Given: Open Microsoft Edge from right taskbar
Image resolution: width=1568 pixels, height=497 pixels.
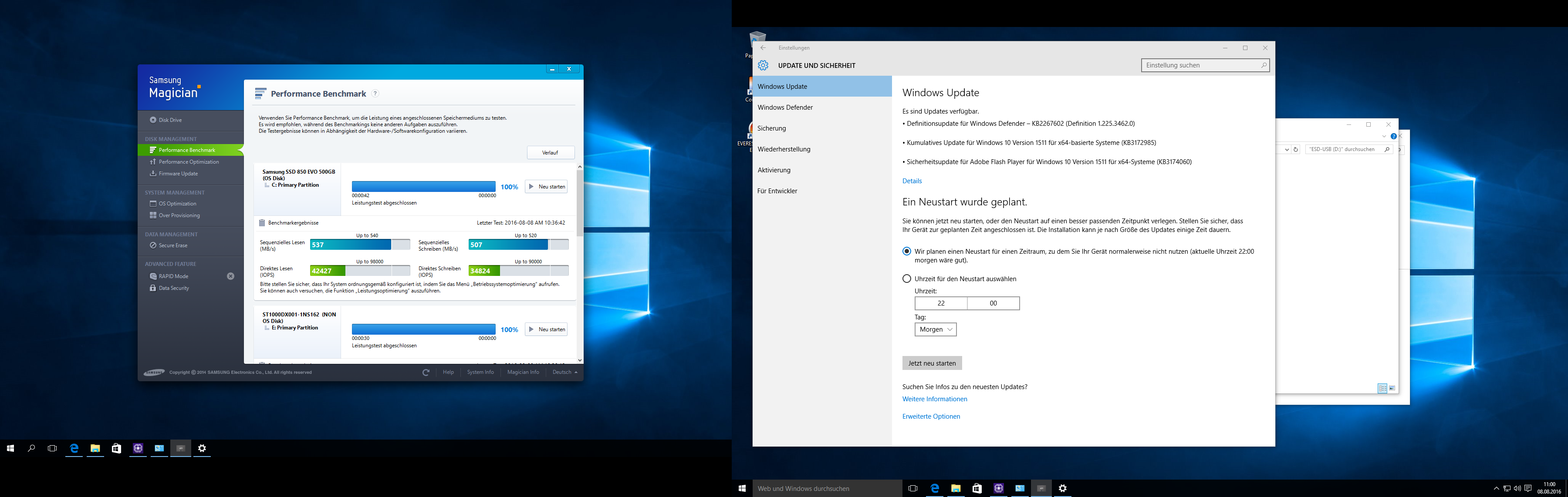Looking at the screenshot, I should click(x=934, y=488).
